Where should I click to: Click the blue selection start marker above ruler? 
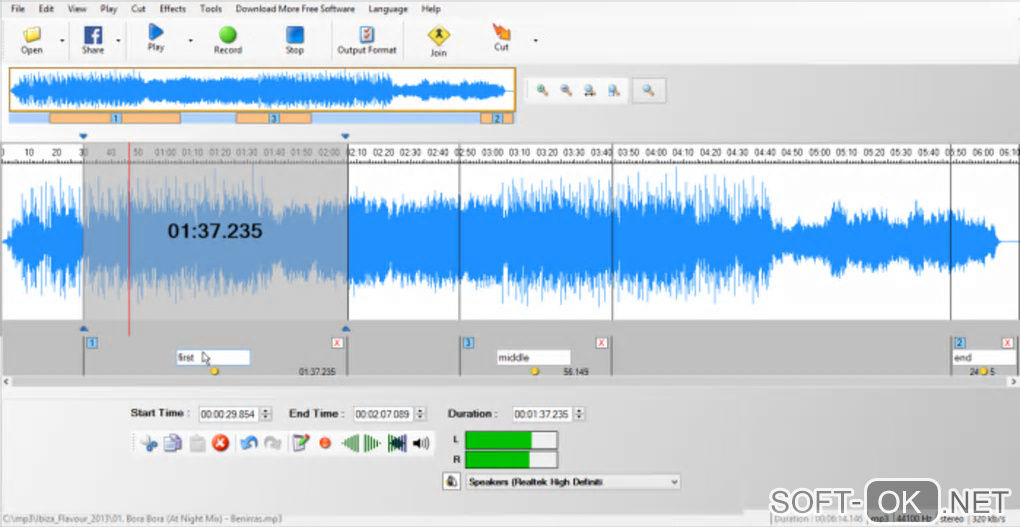point(83,136)
